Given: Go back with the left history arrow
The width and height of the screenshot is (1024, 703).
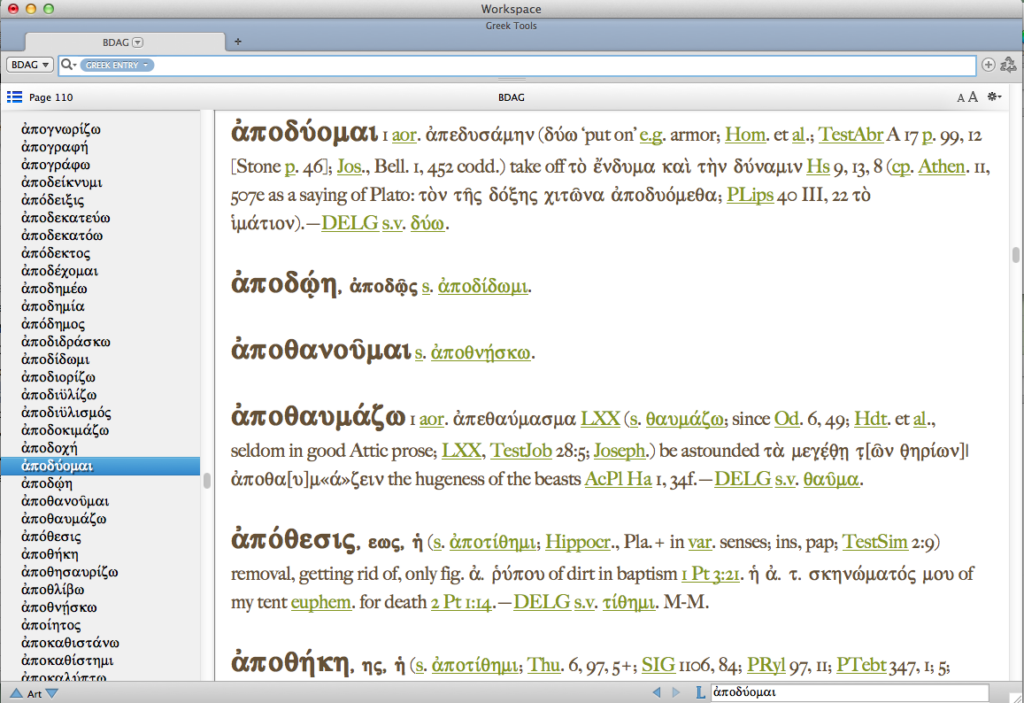Looking at the screenshot, I should pyautogui.click(x=657, y=692).
